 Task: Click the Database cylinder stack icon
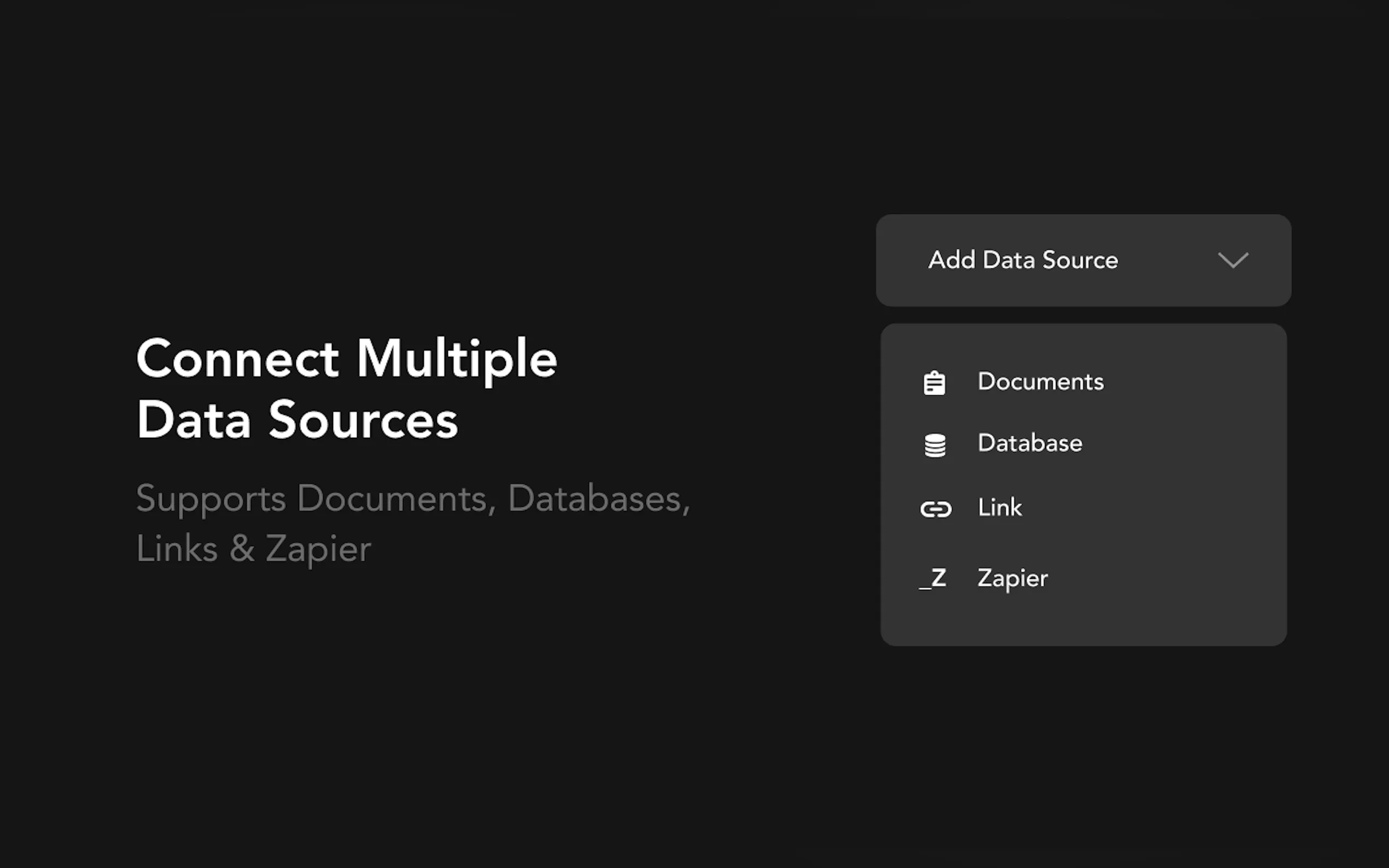pyautogui.click(x=935, y=445)
